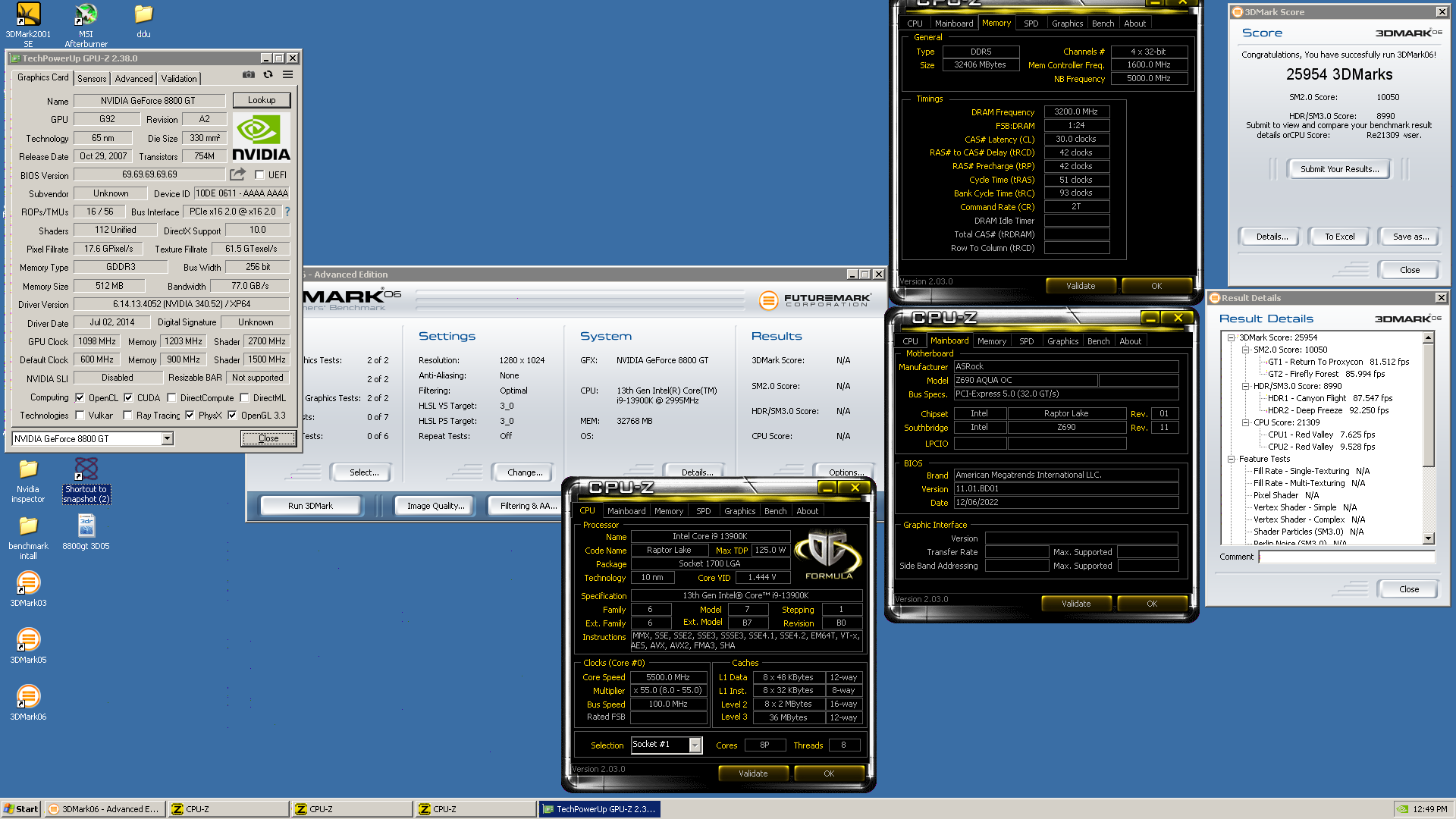Click Submit Your Results... button

(x=1339, y=169)
